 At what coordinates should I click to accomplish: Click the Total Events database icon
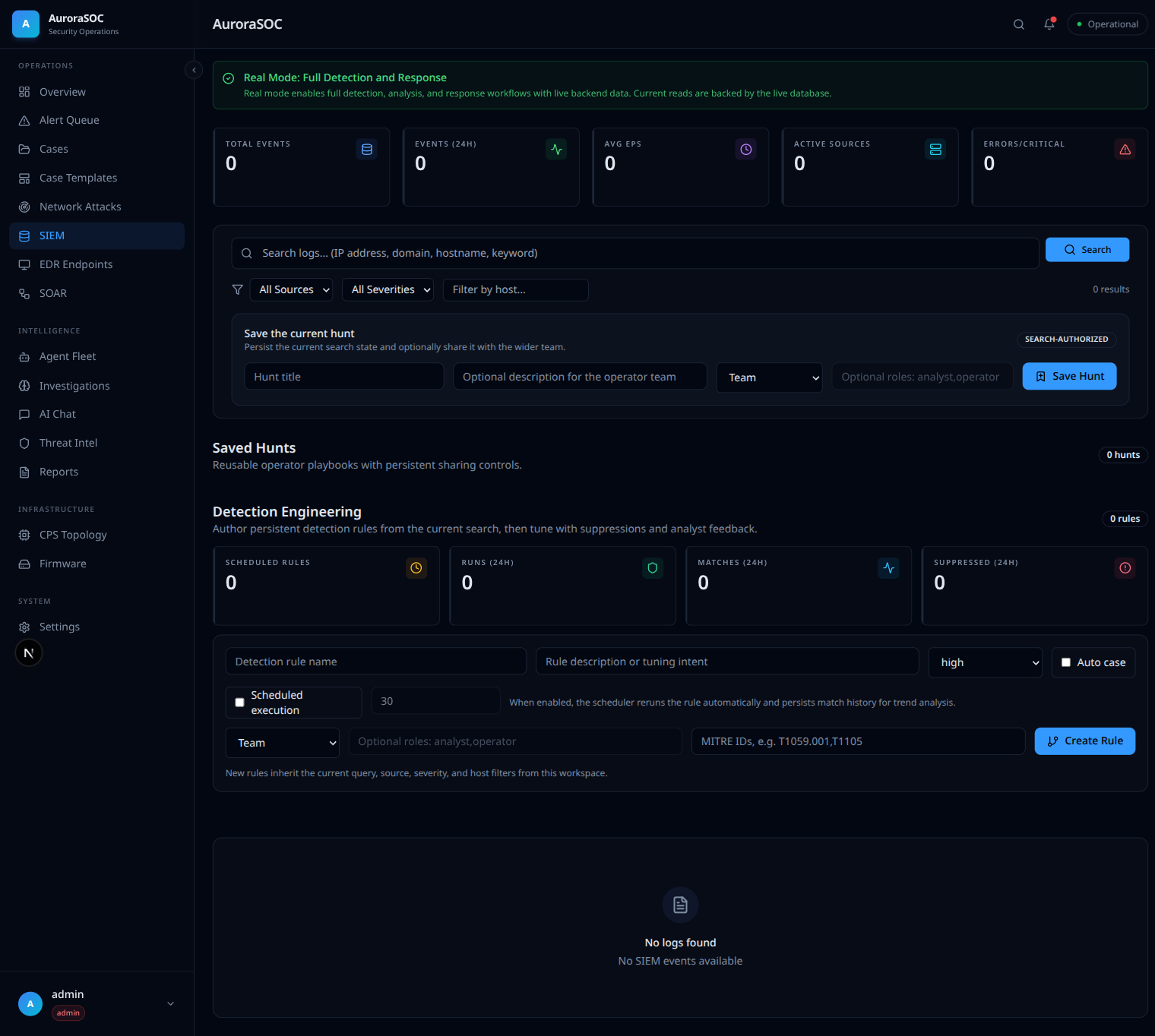tap(367, 150)
